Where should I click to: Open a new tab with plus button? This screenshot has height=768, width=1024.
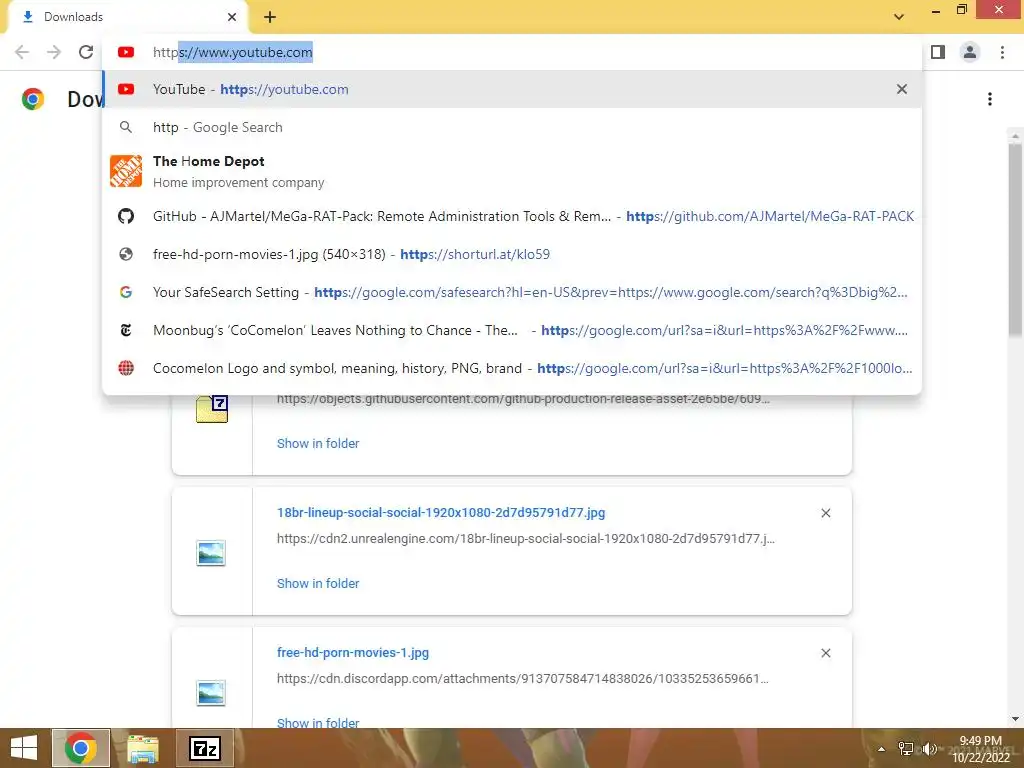pyautogui.click(x=270, y=17)
